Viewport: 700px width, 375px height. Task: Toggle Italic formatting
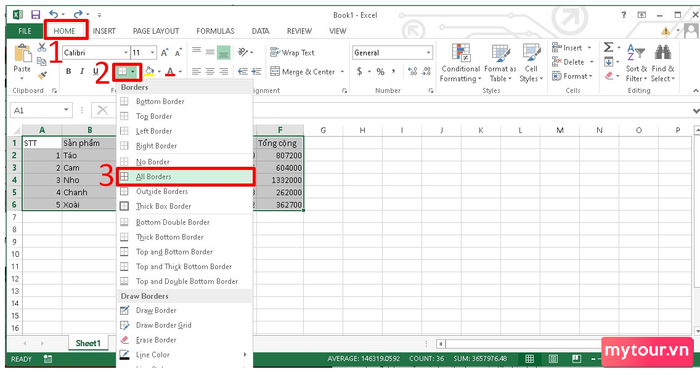(x=82, y=71)
